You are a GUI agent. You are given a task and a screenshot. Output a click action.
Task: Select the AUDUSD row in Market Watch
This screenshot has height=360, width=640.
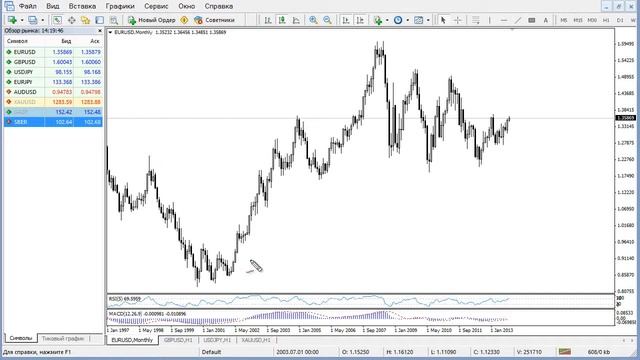pyautogui.click(x=53, y=92)
